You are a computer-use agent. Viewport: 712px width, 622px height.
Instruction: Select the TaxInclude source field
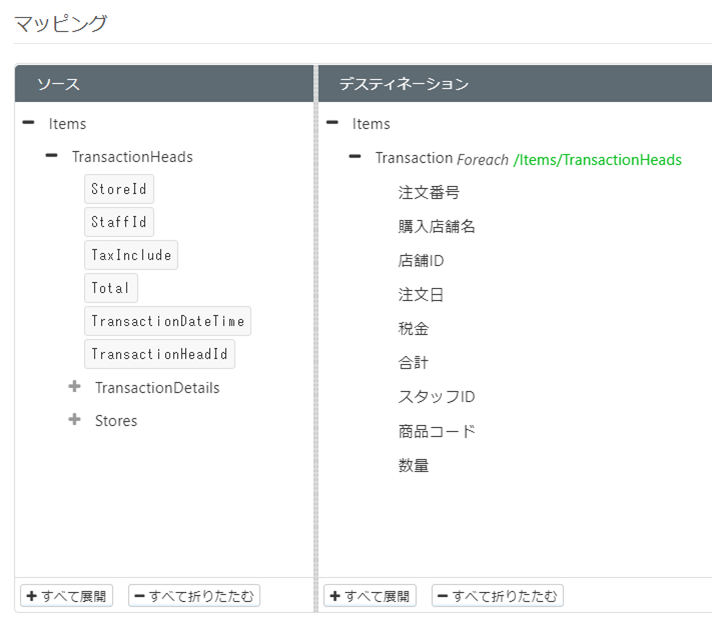131,255
